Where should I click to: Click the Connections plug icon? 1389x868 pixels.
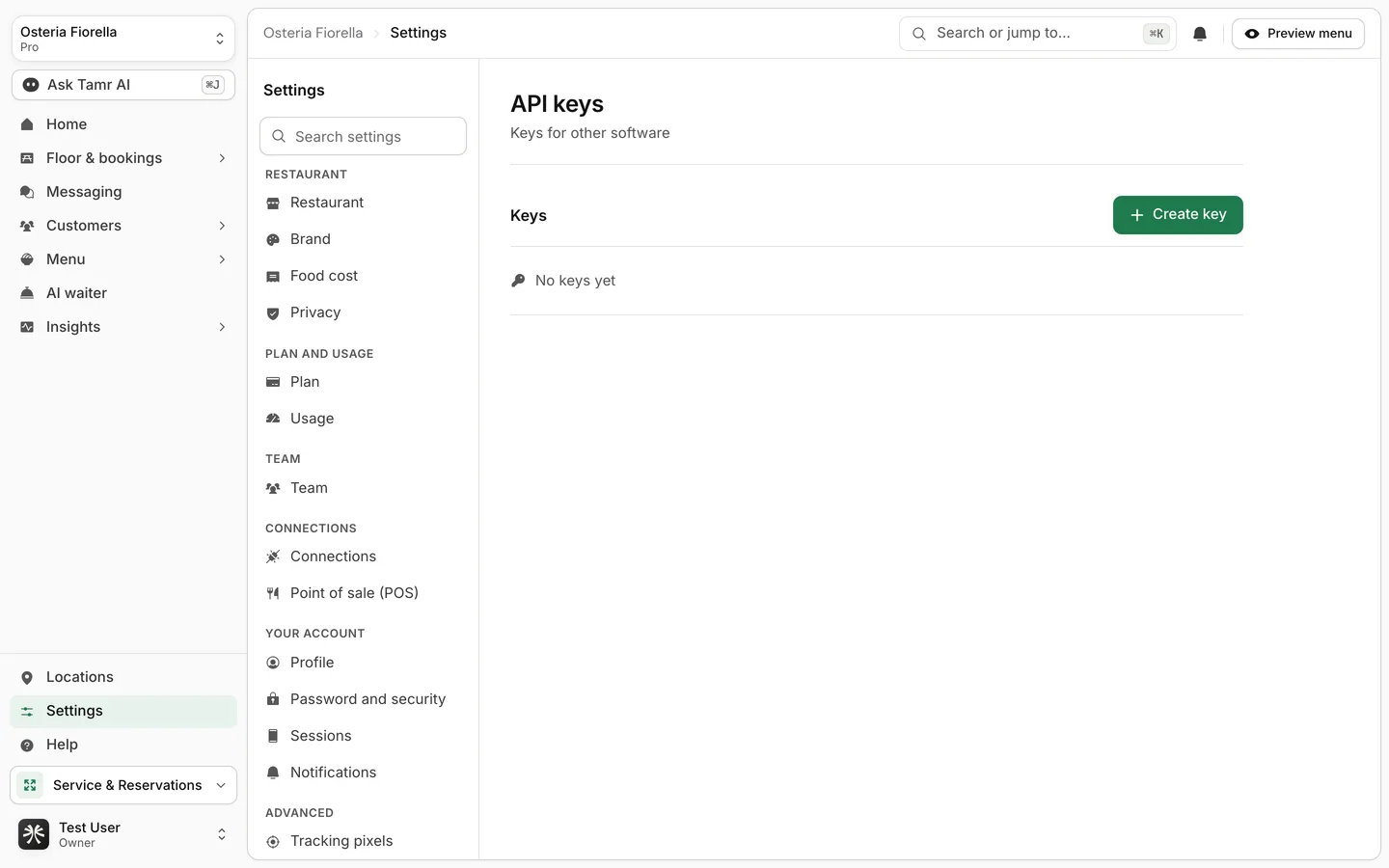(273, 556)
